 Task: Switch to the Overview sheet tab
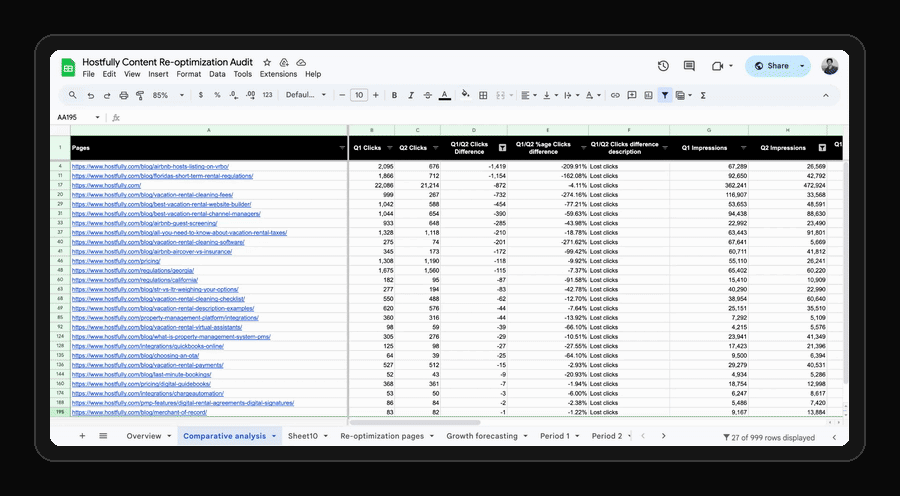pyautogui.click(x=143, y=436)
